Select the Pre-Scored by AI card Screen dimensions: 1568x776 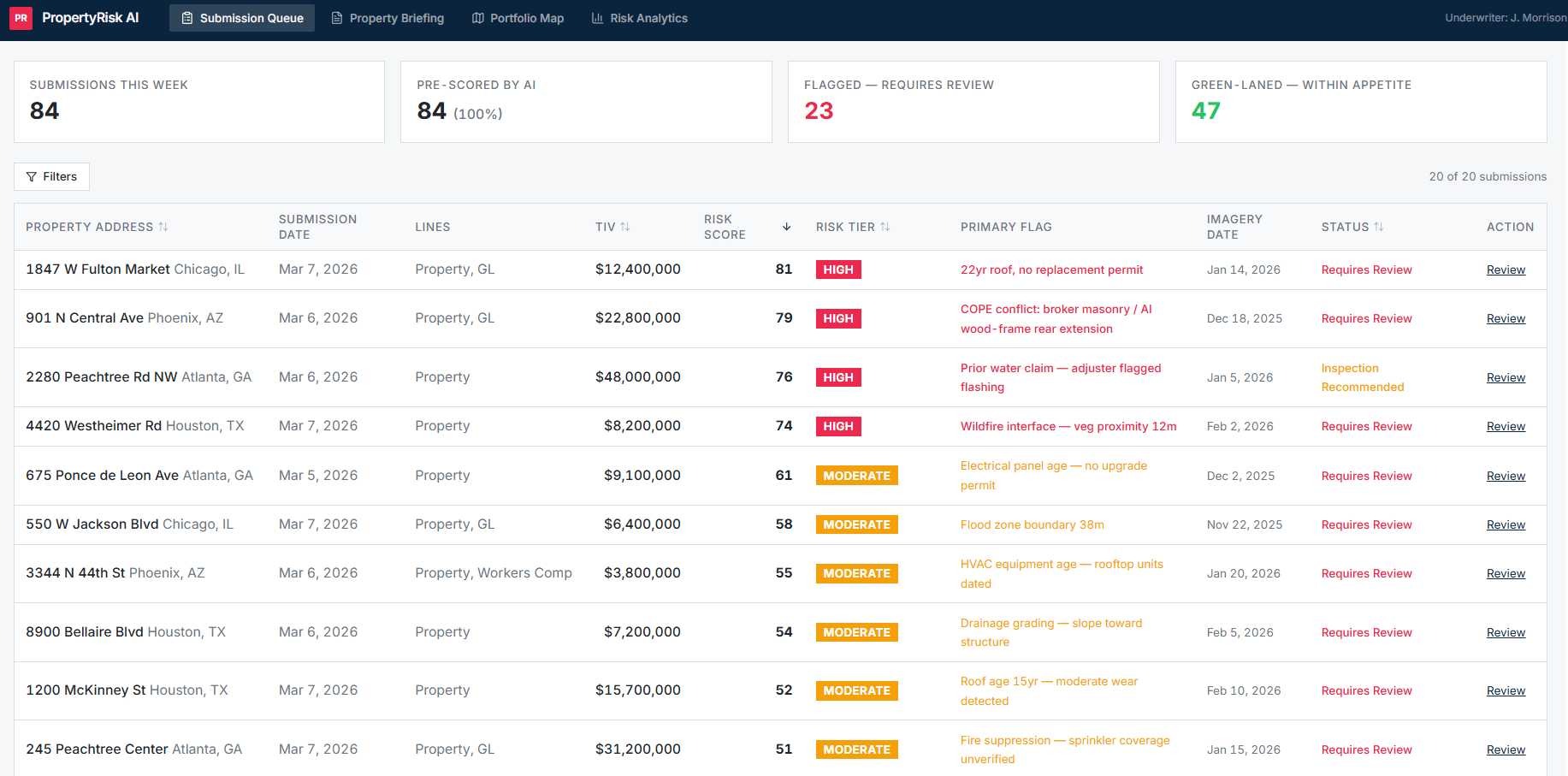tap(586, 102)
